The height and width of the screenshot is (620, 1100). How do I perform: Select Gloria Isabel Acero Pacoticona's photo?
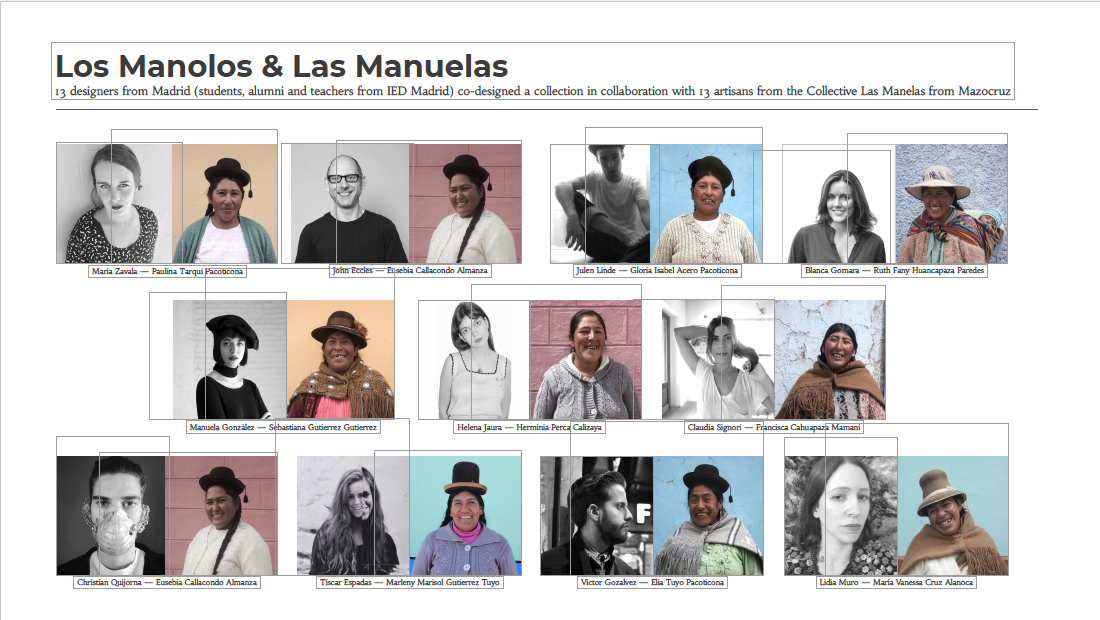pos(706,203)
